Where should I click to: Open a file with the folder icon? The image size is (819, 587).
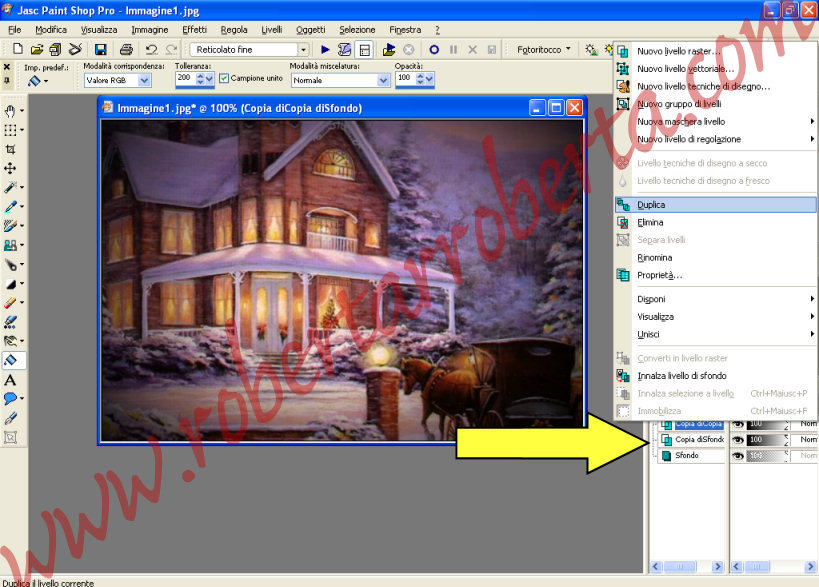(x=37, y=50)
